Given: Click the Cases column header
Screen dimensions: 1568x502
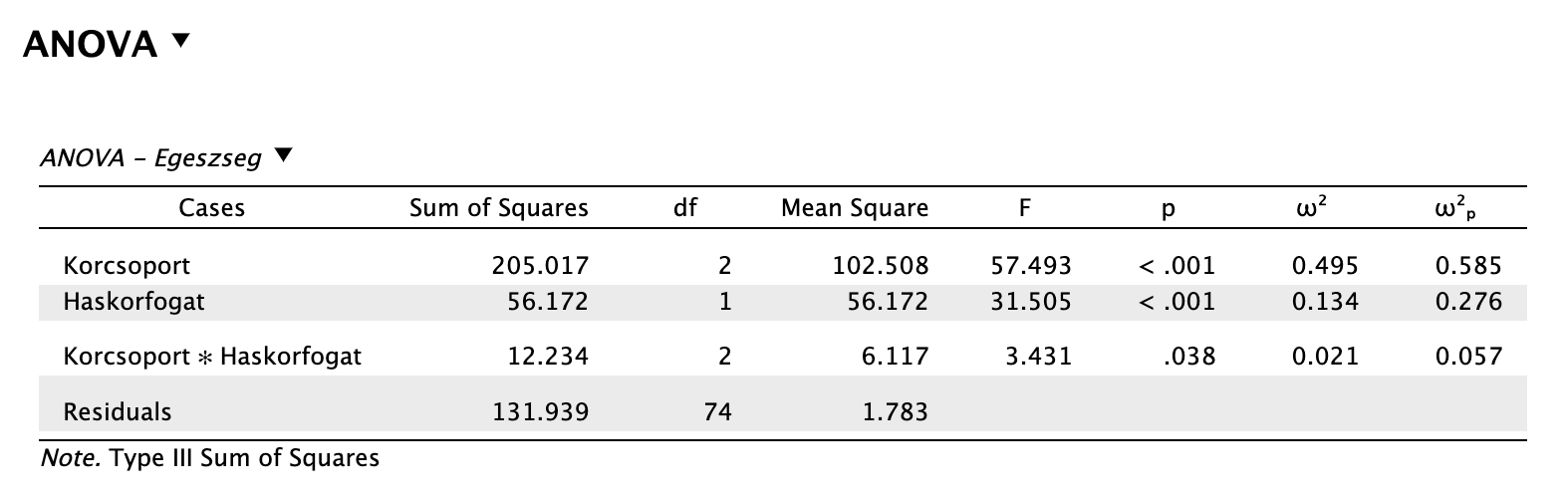Looking at the screenshot, I should point(211,208).
